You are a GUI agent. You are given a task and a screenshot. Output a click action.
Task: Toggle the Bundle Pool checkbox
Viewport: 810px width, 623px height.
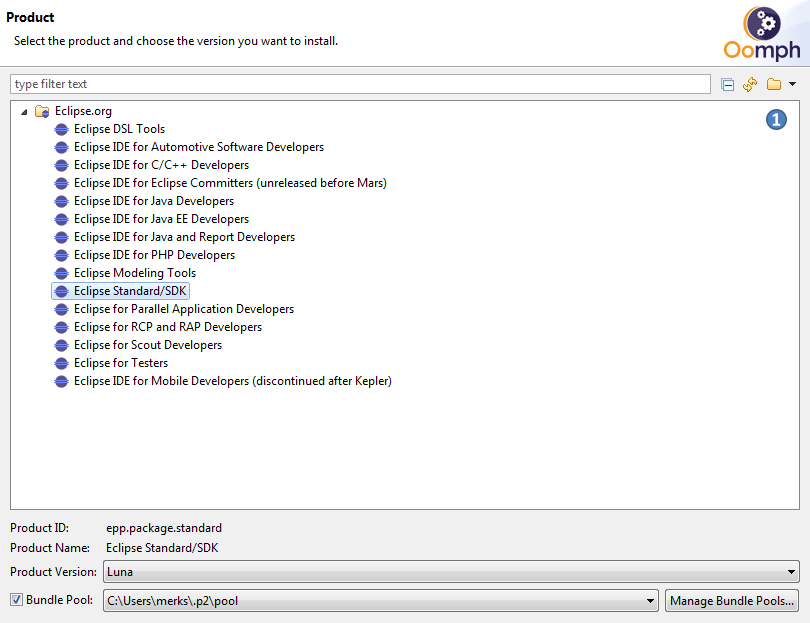[17, 600]
